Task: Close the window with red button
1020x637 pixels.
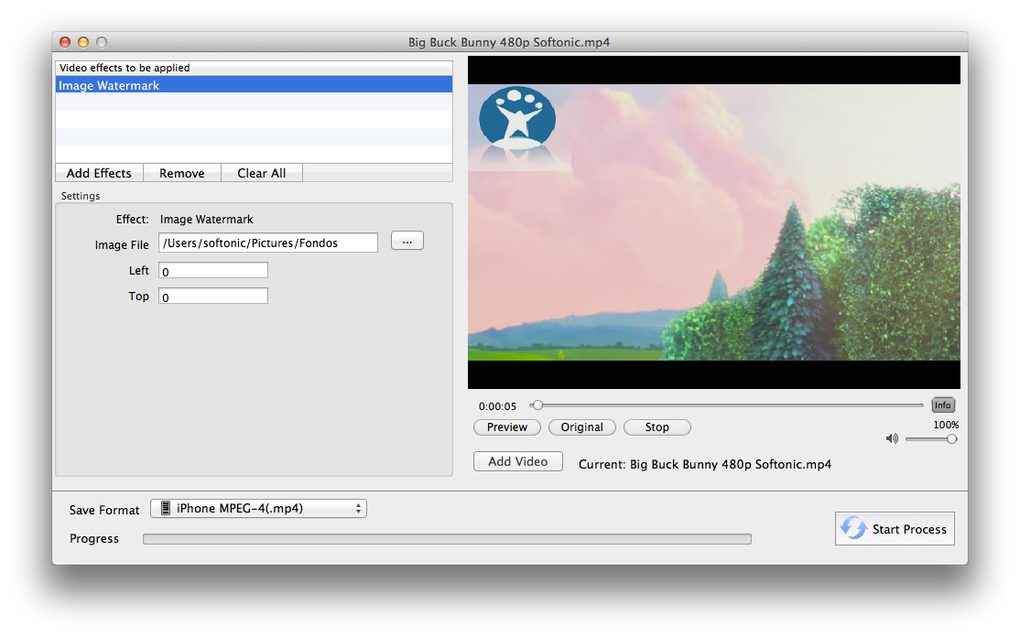Action: pyautogui.click(x=65, y=42)
